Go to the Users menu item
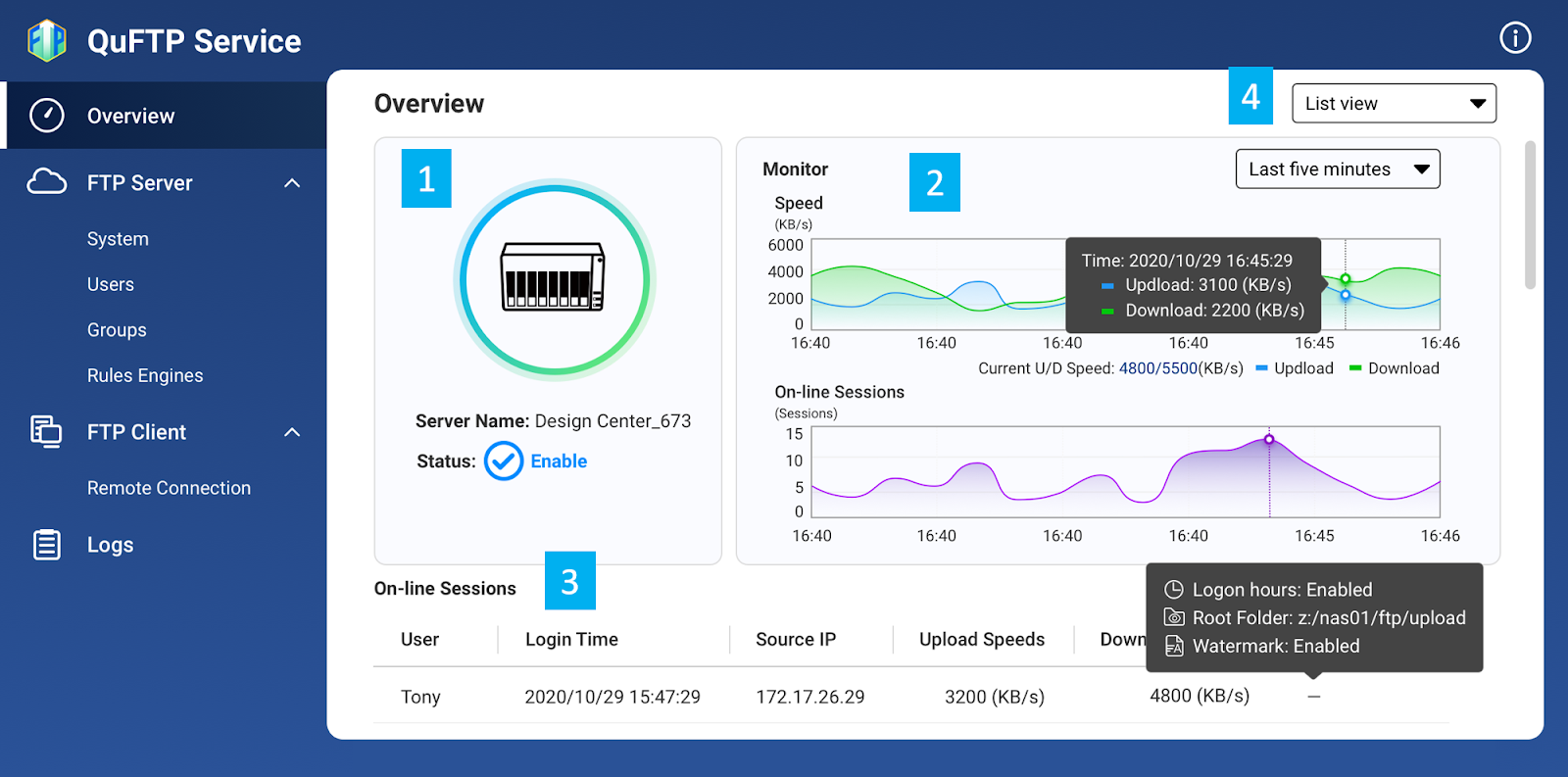The height and width of the screenshot is (777, 1568). pyautogui.click(x=111, y=285)
